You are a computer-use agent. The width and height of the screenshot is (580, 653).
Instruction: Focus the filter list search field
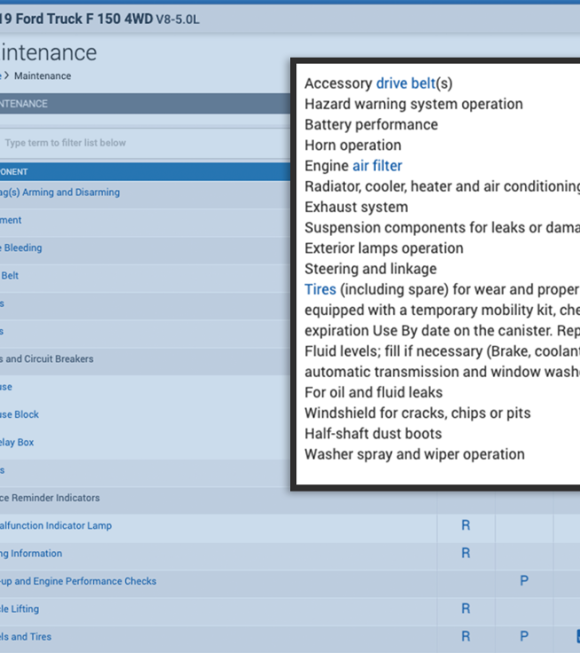coord(145,143)
